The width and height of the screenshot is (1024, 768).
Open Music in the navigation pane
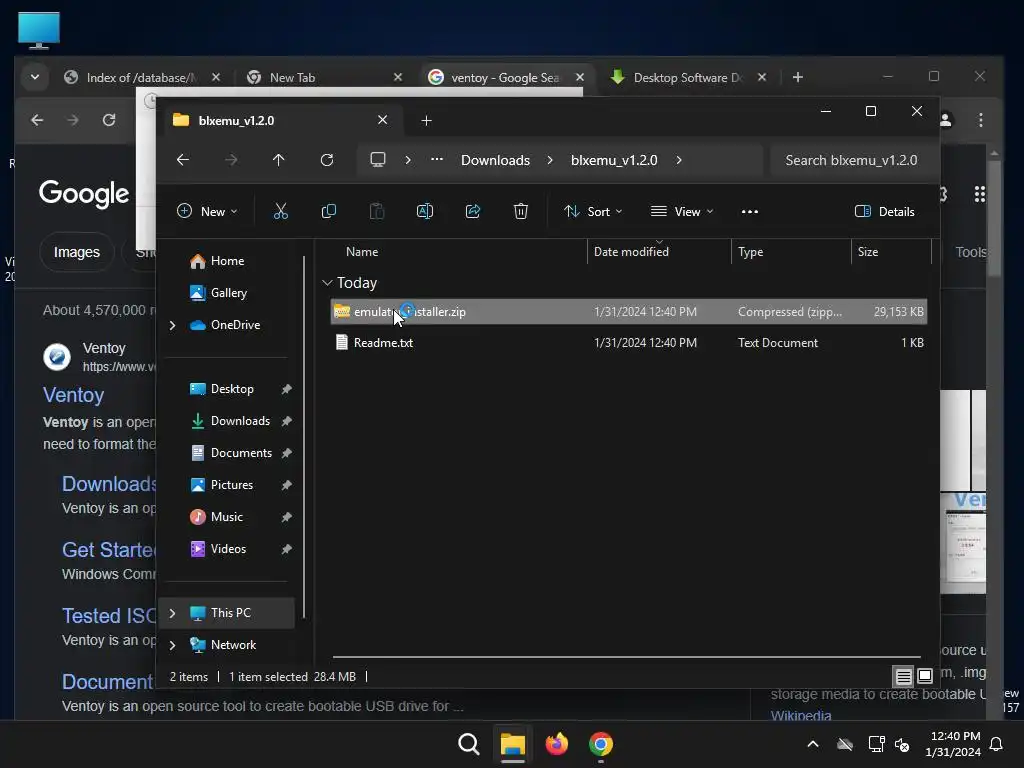point(226,517)
